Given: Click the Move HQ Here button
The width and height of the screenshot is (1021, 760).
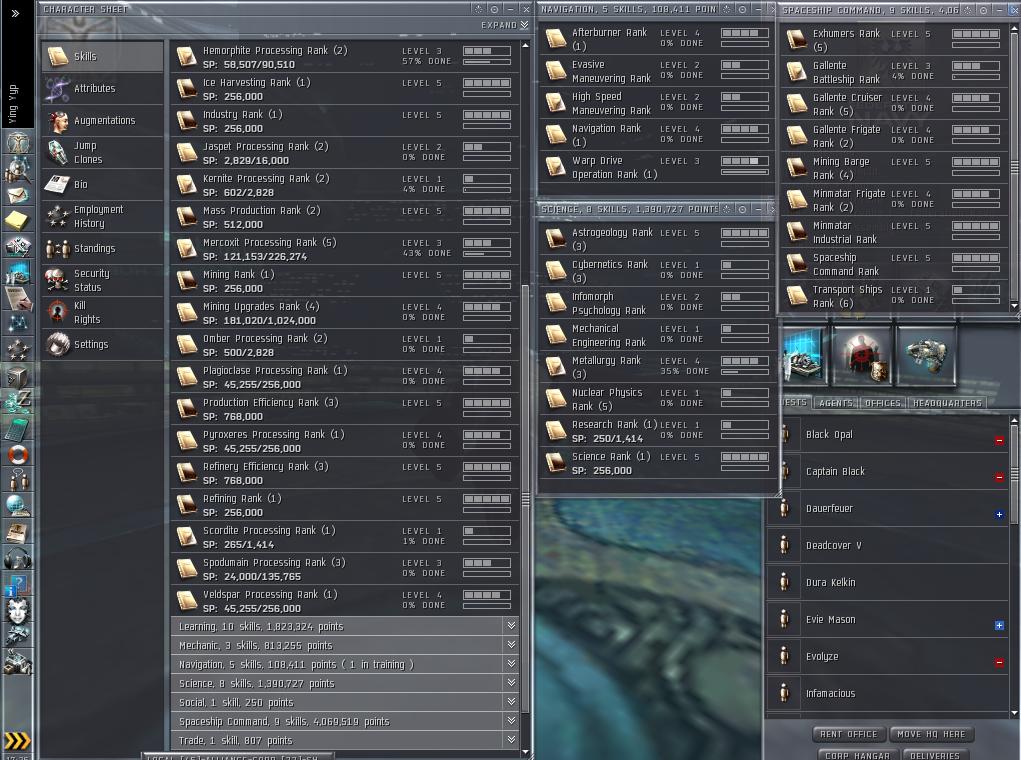Looking at the screenshot, I should 931,734.
